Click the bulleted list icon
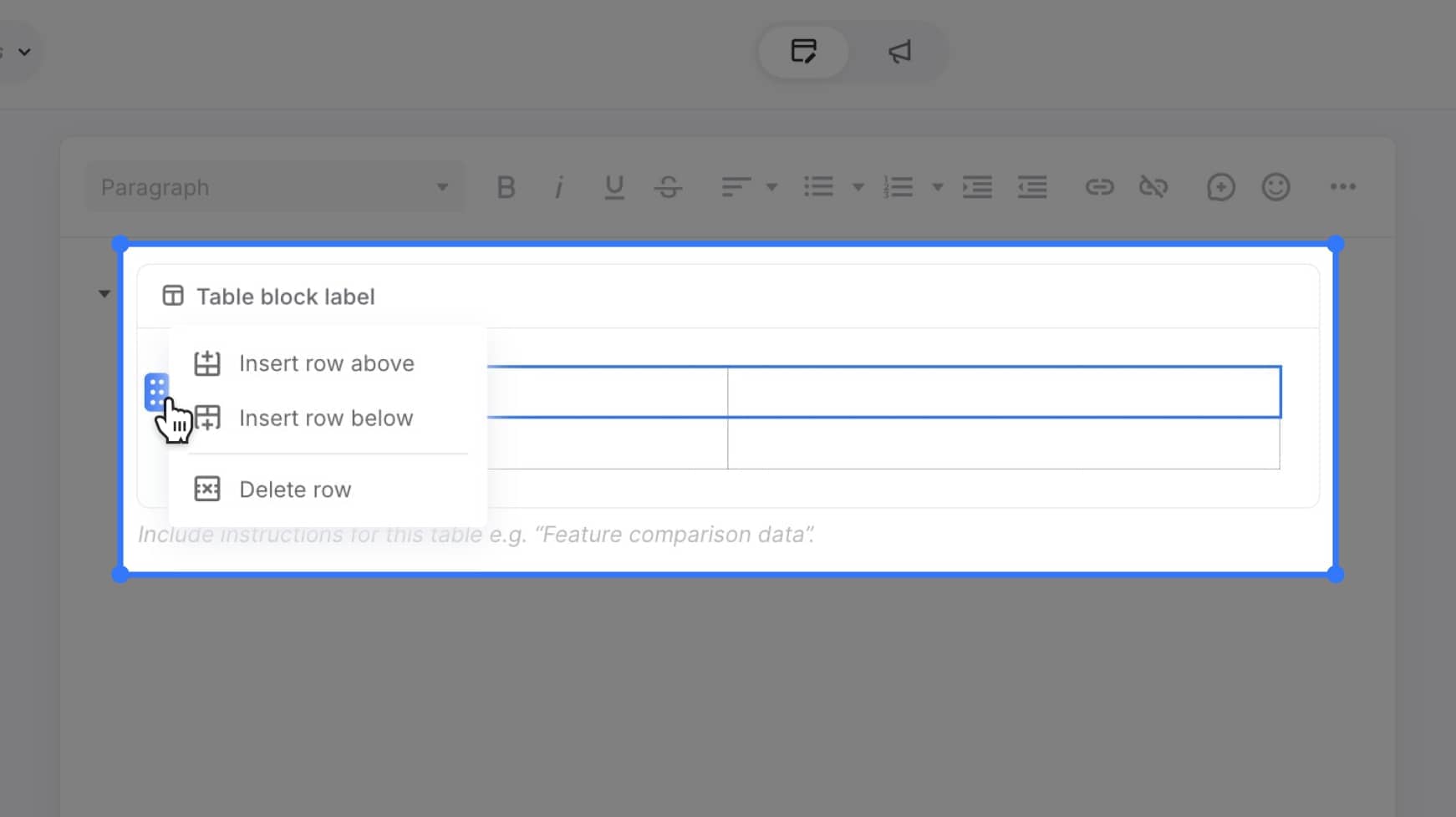 pyautogui.click(x=818, y=186)
